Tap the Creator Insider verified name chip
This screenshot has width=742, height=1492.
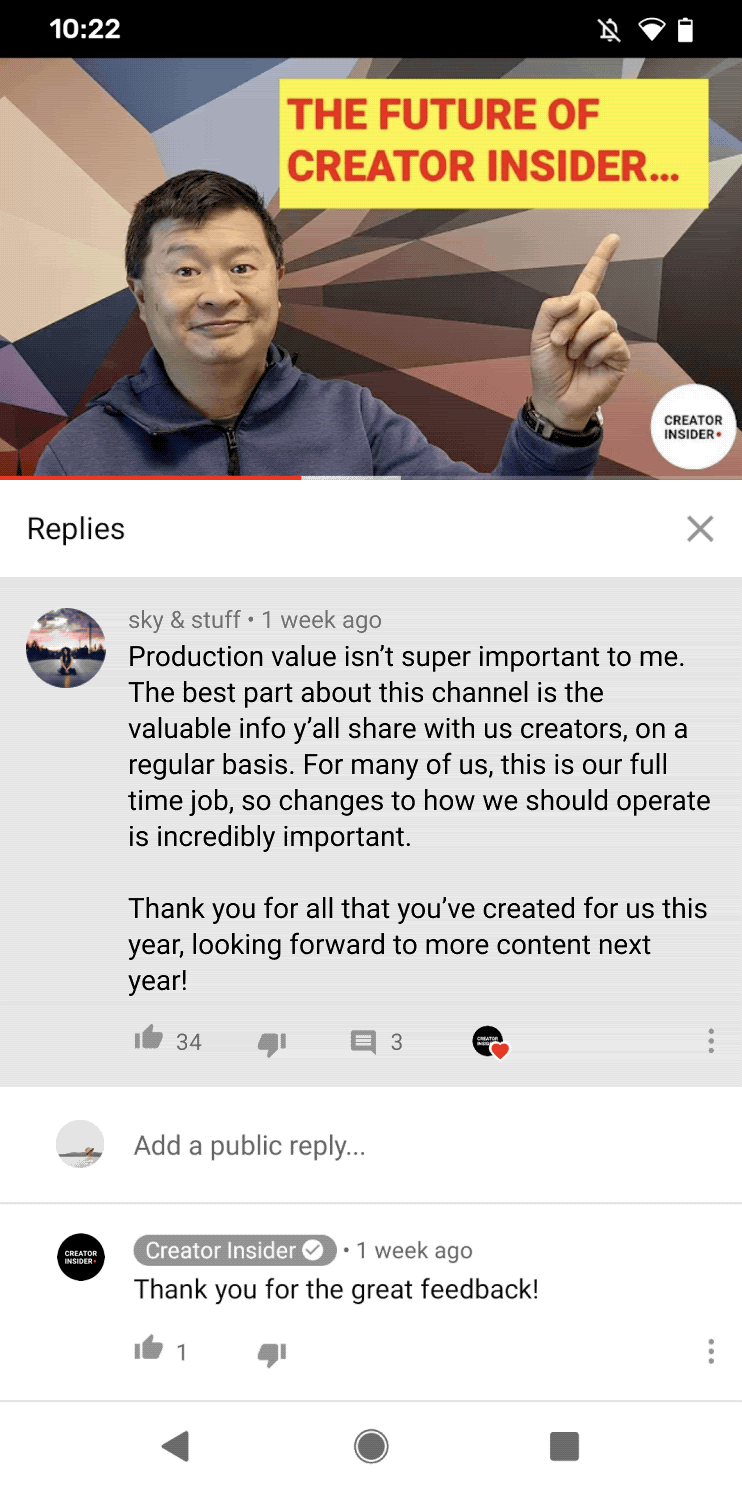pyautogui.click(x=235, y=1250)
